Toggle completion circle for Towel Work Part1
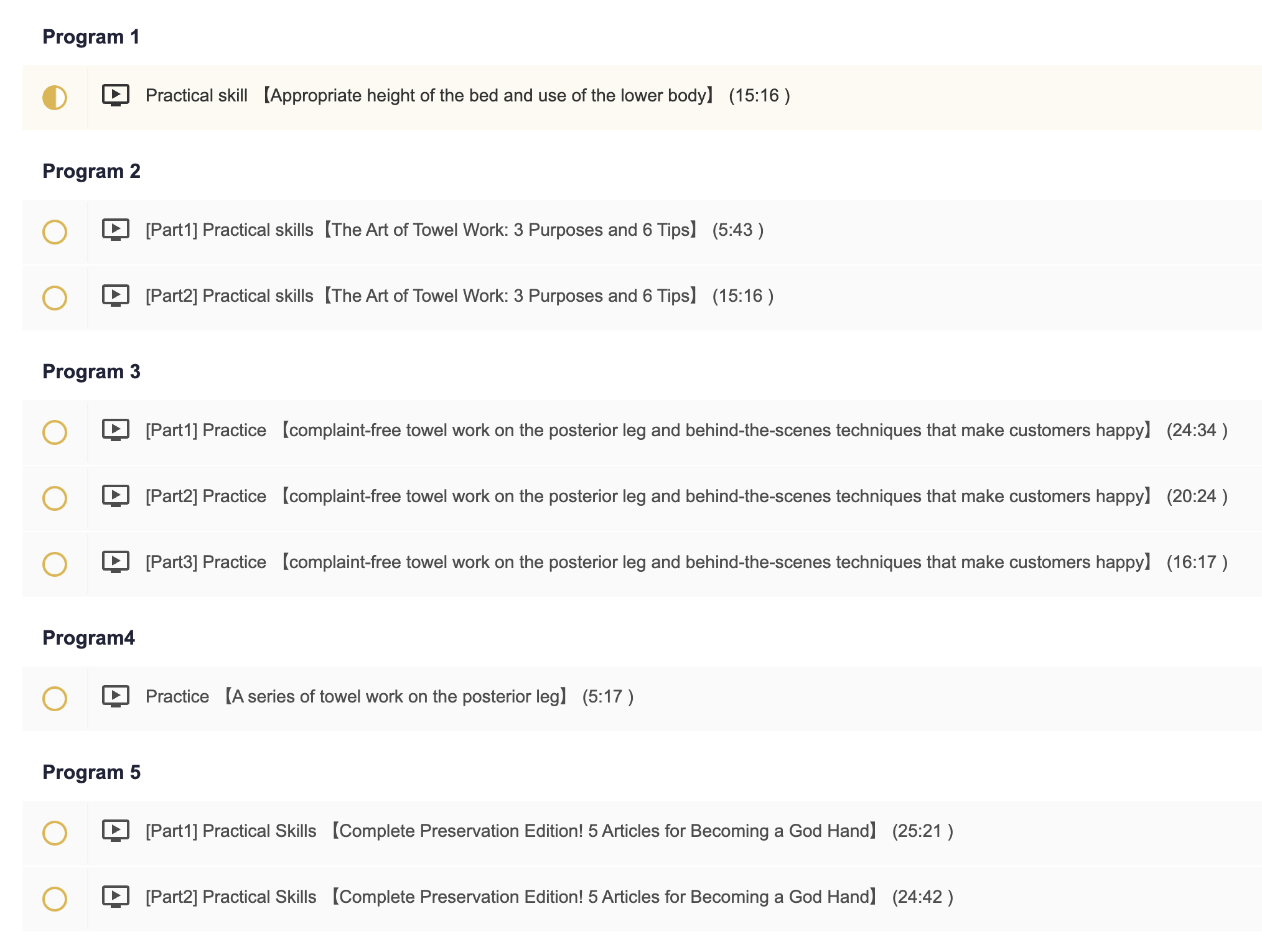 pos(55,232)
